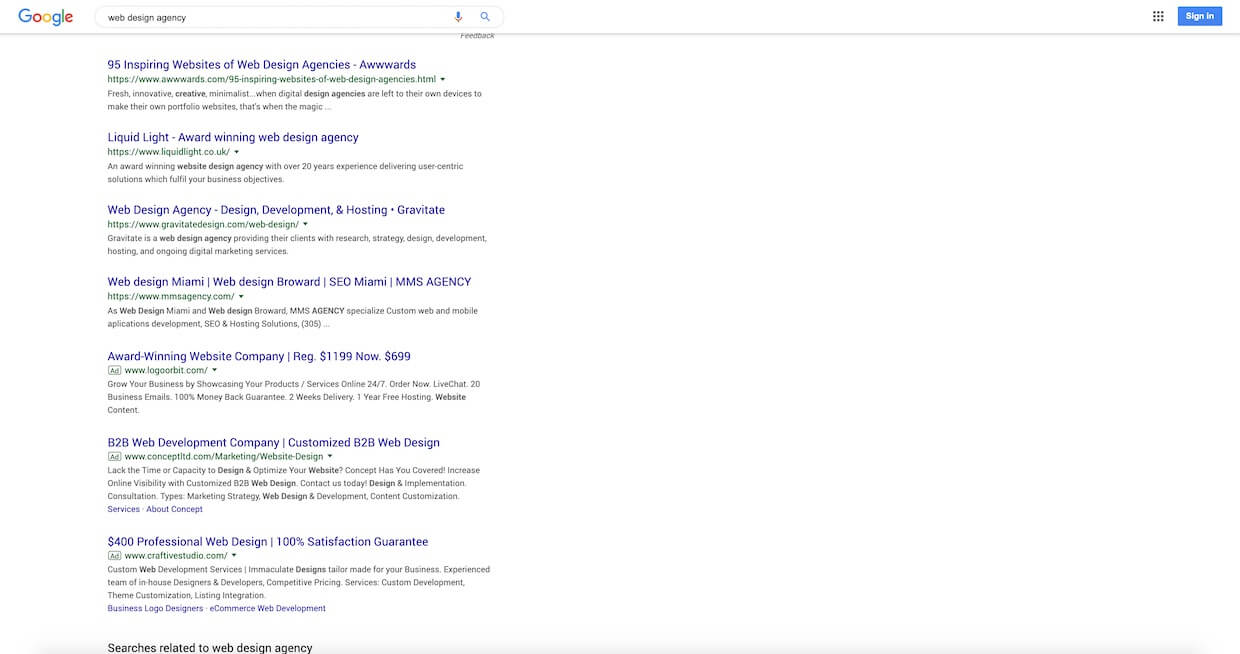Click the Ad badge next to craftivestudio.com

pyautogui.click(x=115, y=555)
